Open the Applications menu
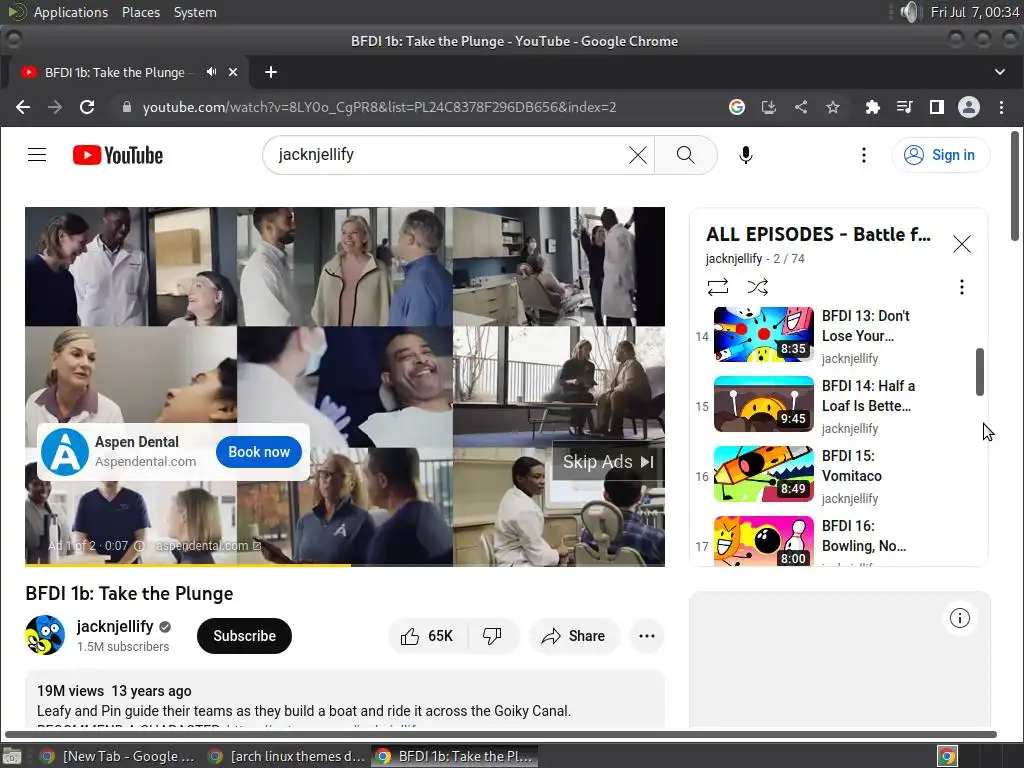1024x768 pixels. [71, 12]
